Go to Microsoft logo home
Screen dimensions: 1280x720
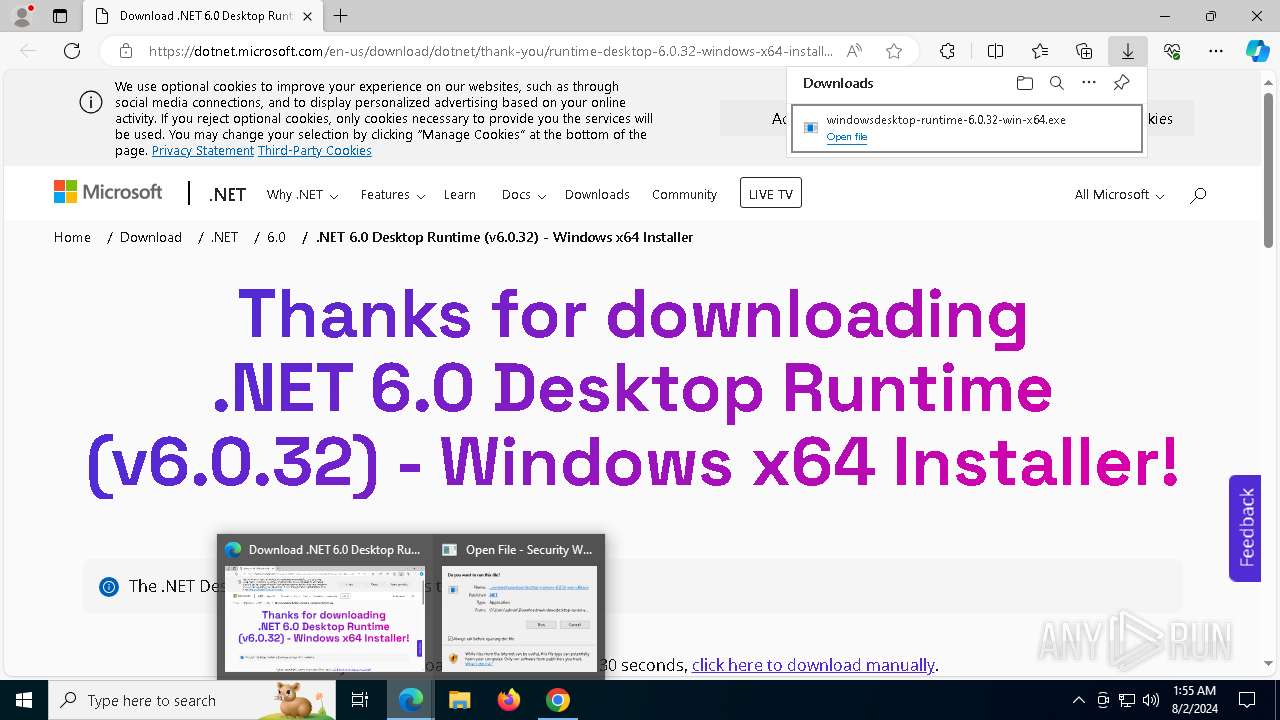click(x=108, y=192)
